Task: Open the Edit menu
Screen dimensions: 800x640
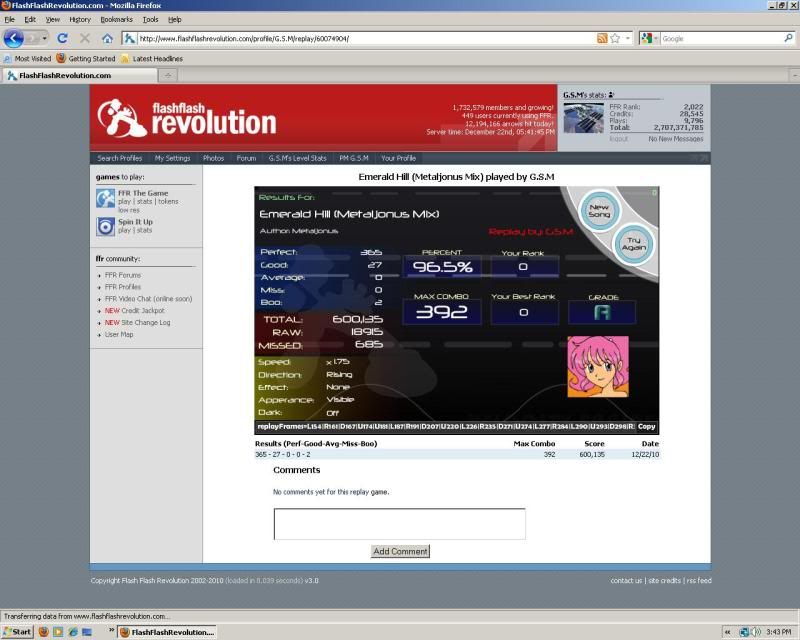Action: tap(30, 19)
